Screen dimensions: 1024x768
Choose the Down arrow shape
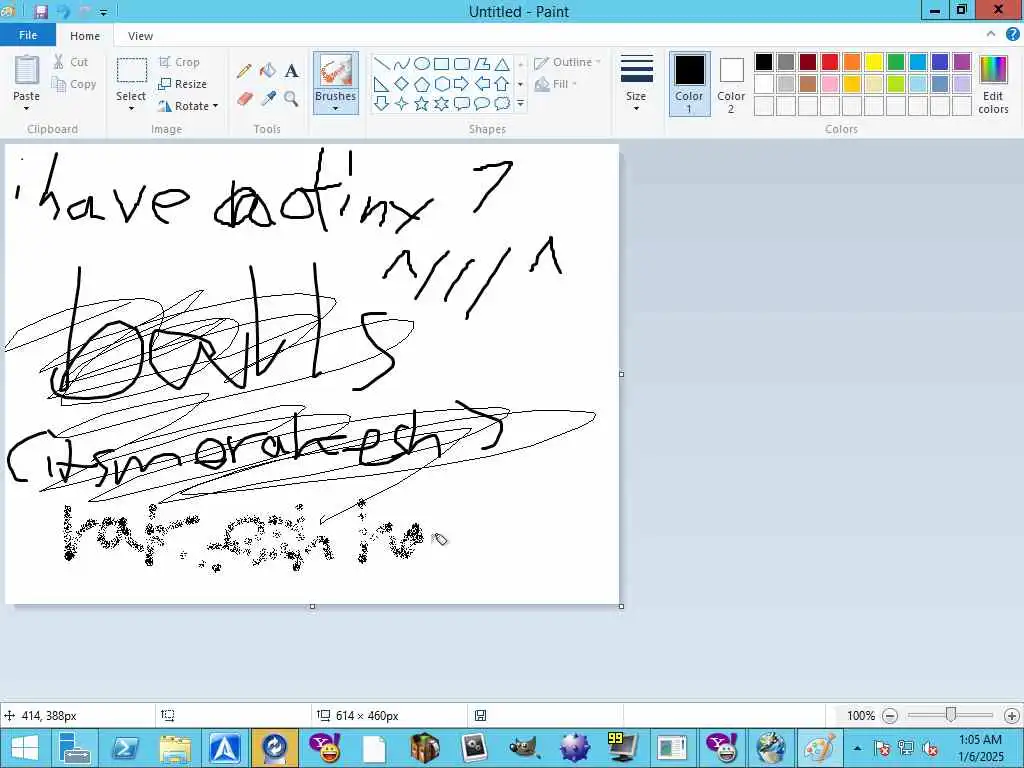tap(382, 103)
